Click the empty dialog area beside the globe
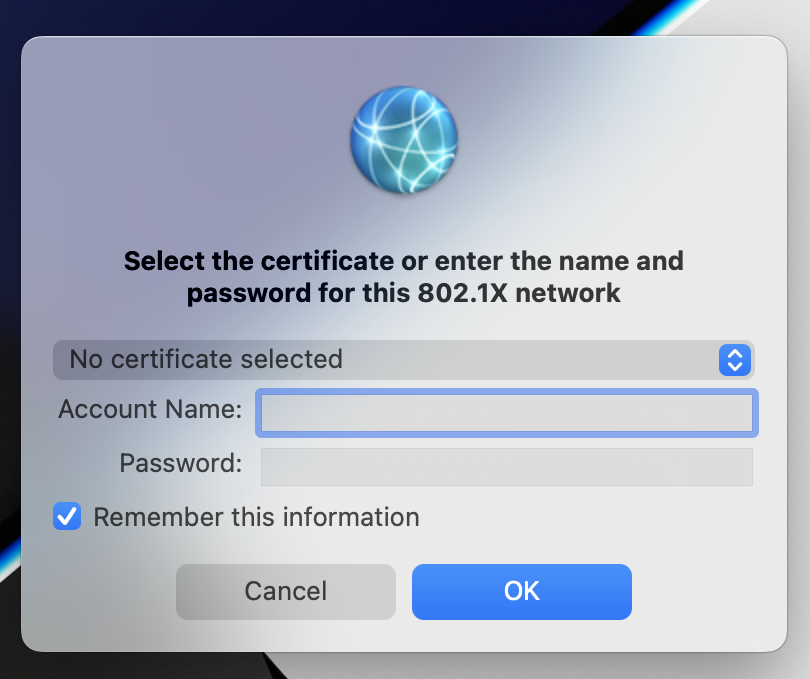 point(600,140)
